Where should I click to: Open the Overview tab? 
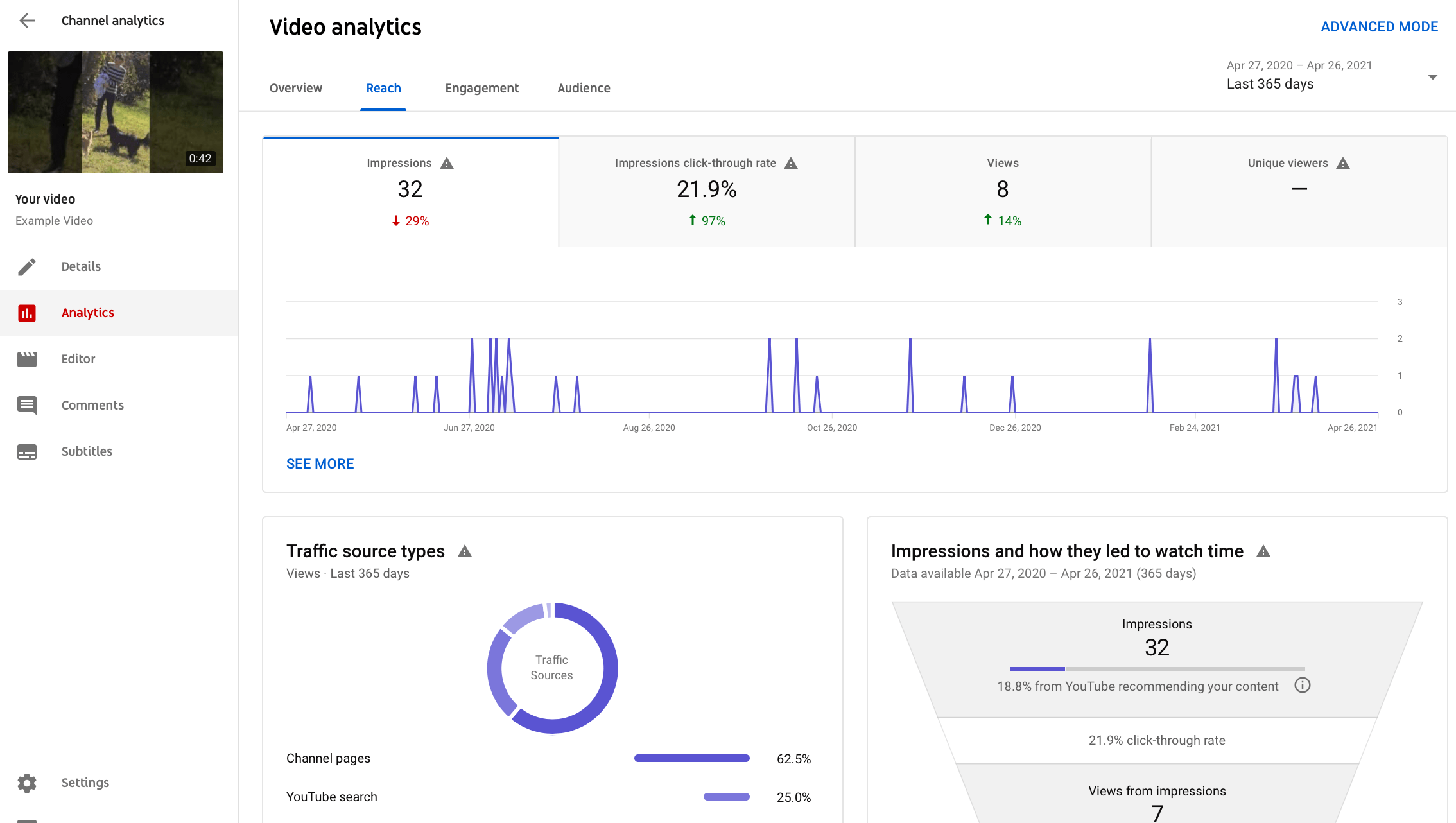point(296,88)
